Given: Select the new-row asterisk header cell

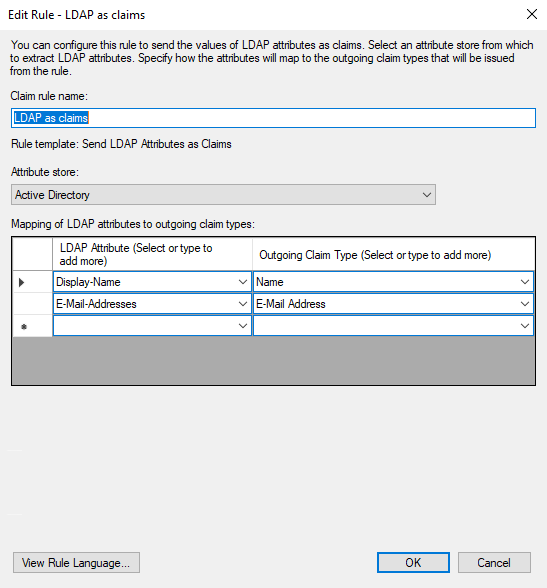Looking at the screenshot, I should point(32,326).
